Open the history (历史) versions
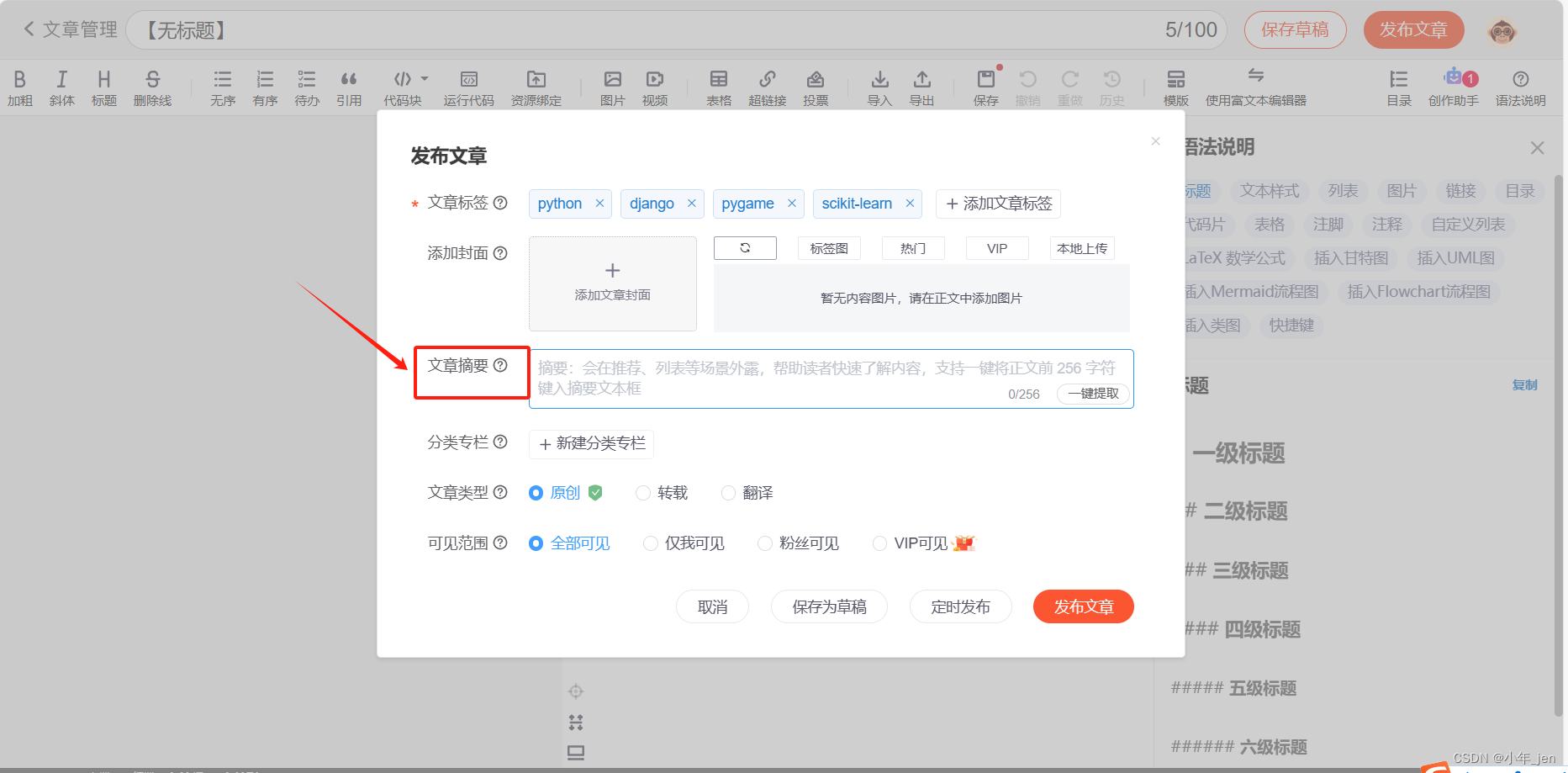The height and width of the screenshot is (773, 1568). pos(1112,87)
